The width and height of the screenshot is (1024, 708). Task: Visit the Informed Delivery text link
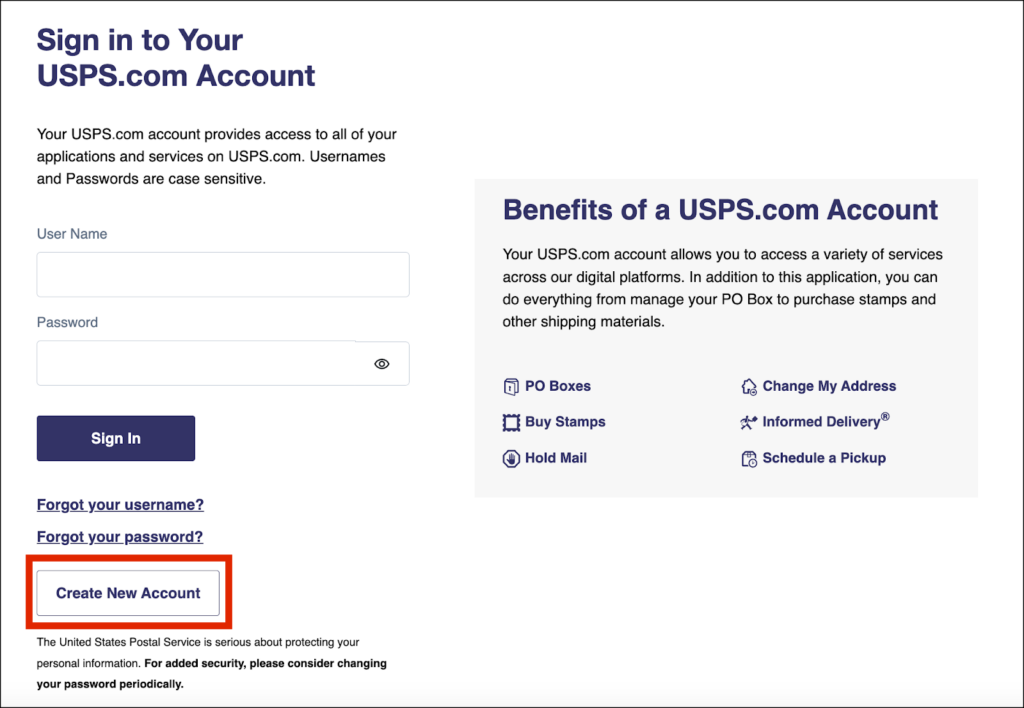822,422
